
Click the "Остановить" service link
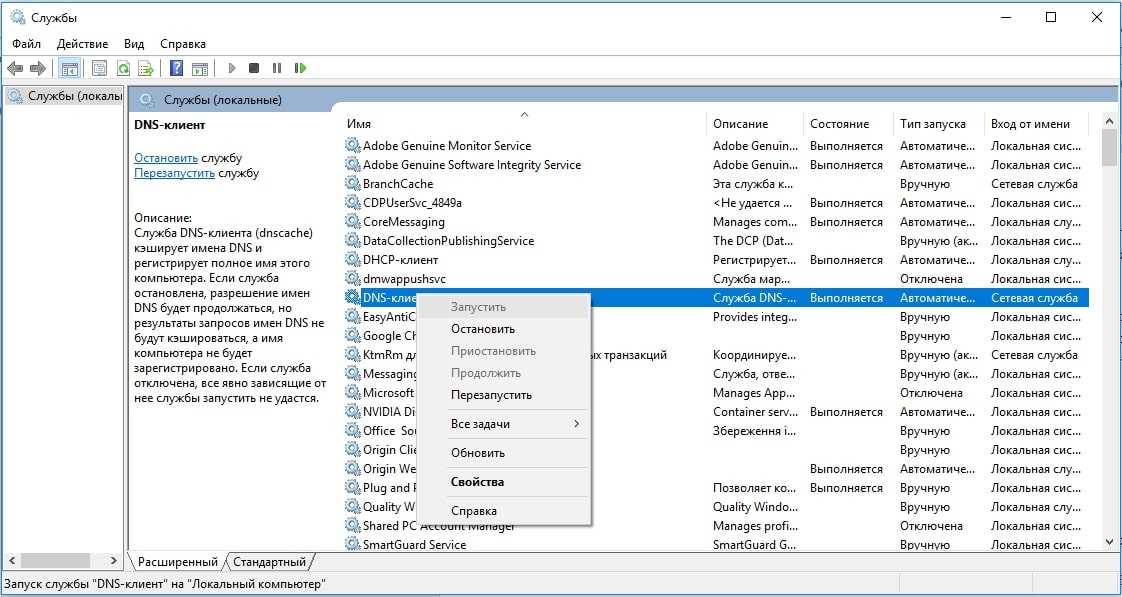tap(166, 158)
